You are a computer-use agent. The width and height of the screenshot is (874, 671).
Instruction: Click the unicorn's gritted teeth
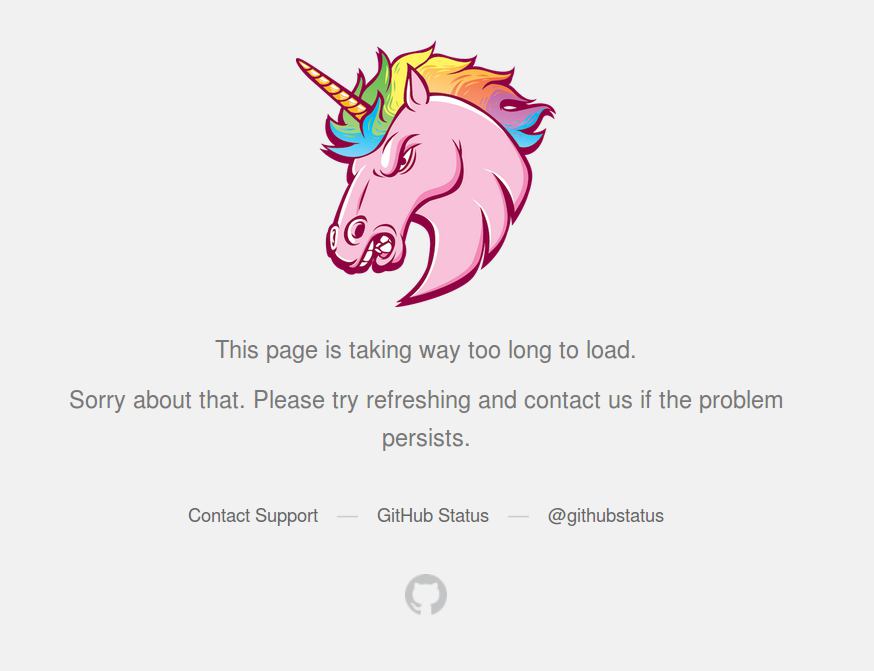coord(384,246)
